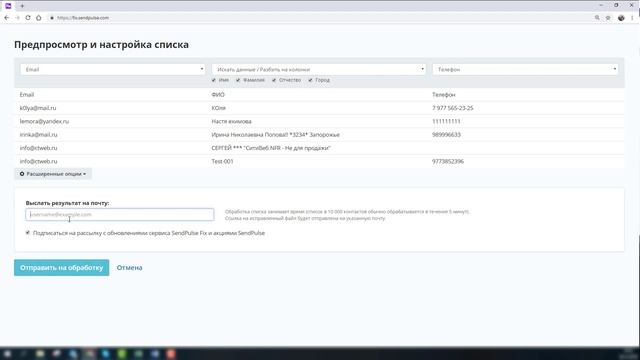Open the Windows Start button
The width and height of the screenshot is (640, 360).
point(7,353)
